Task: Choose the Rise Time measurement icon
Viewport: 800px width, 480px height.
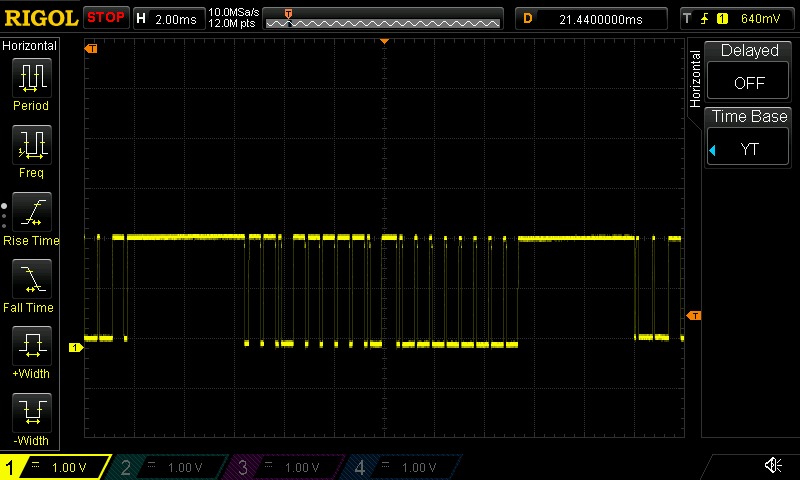Action: (x=30, y=212)
